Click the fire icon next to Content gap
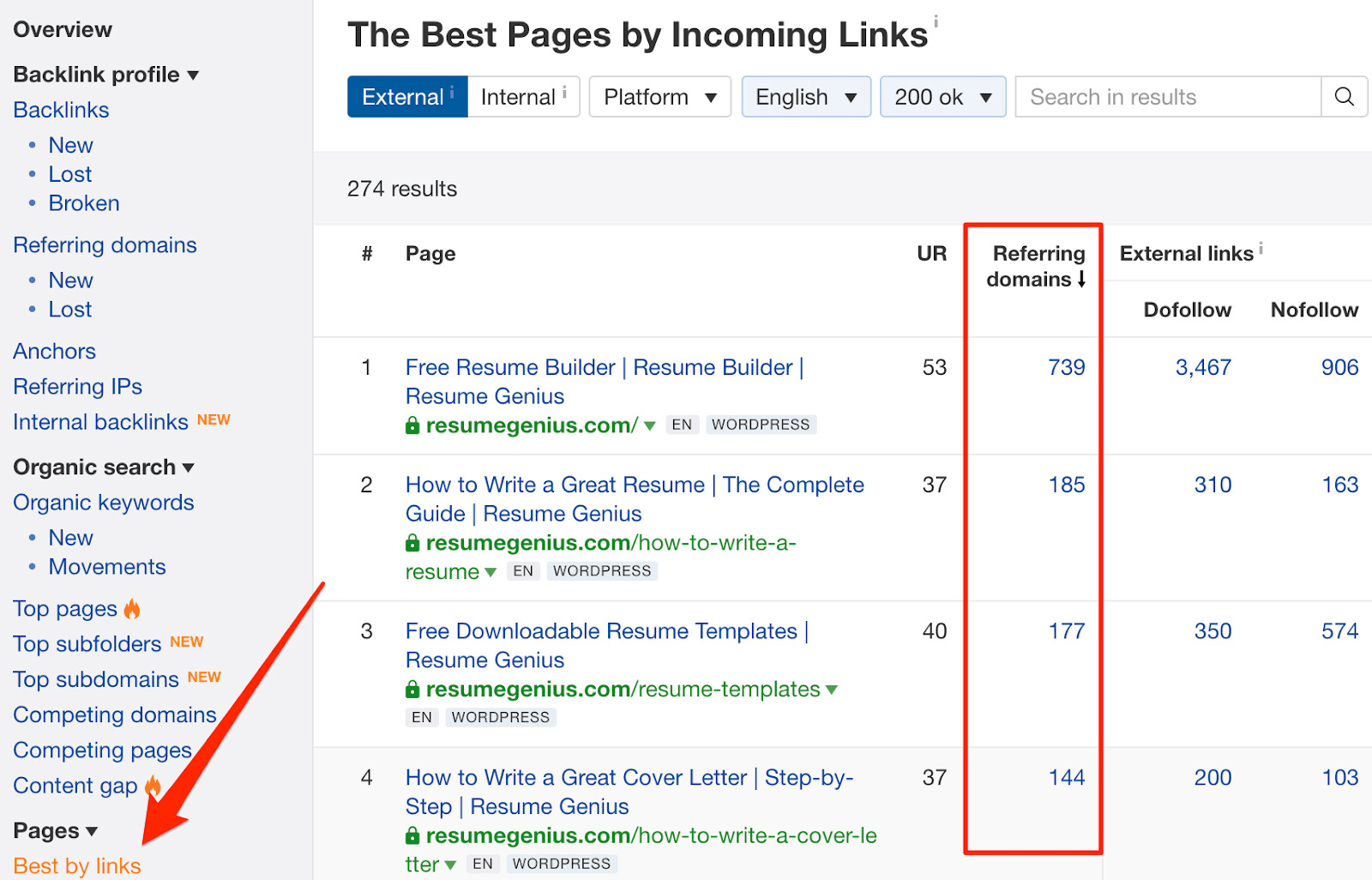 point(153,786)
